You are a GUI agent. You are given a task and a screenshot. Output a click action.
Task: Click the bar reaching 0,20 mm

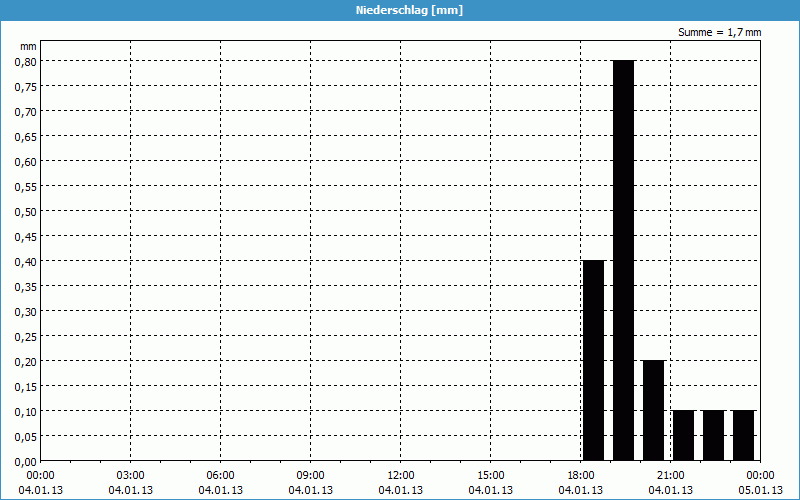point(654,410)
